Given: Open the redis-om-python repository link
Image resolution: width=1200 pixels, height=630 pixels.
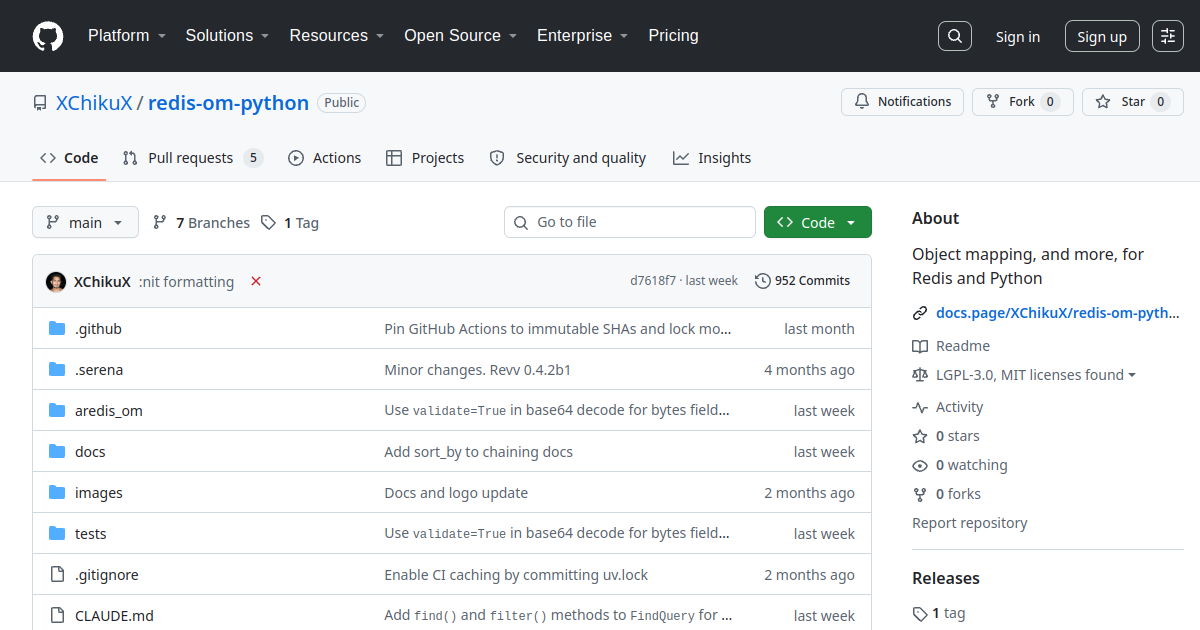Looking at the screenshot, I should [x=228, y=103].
